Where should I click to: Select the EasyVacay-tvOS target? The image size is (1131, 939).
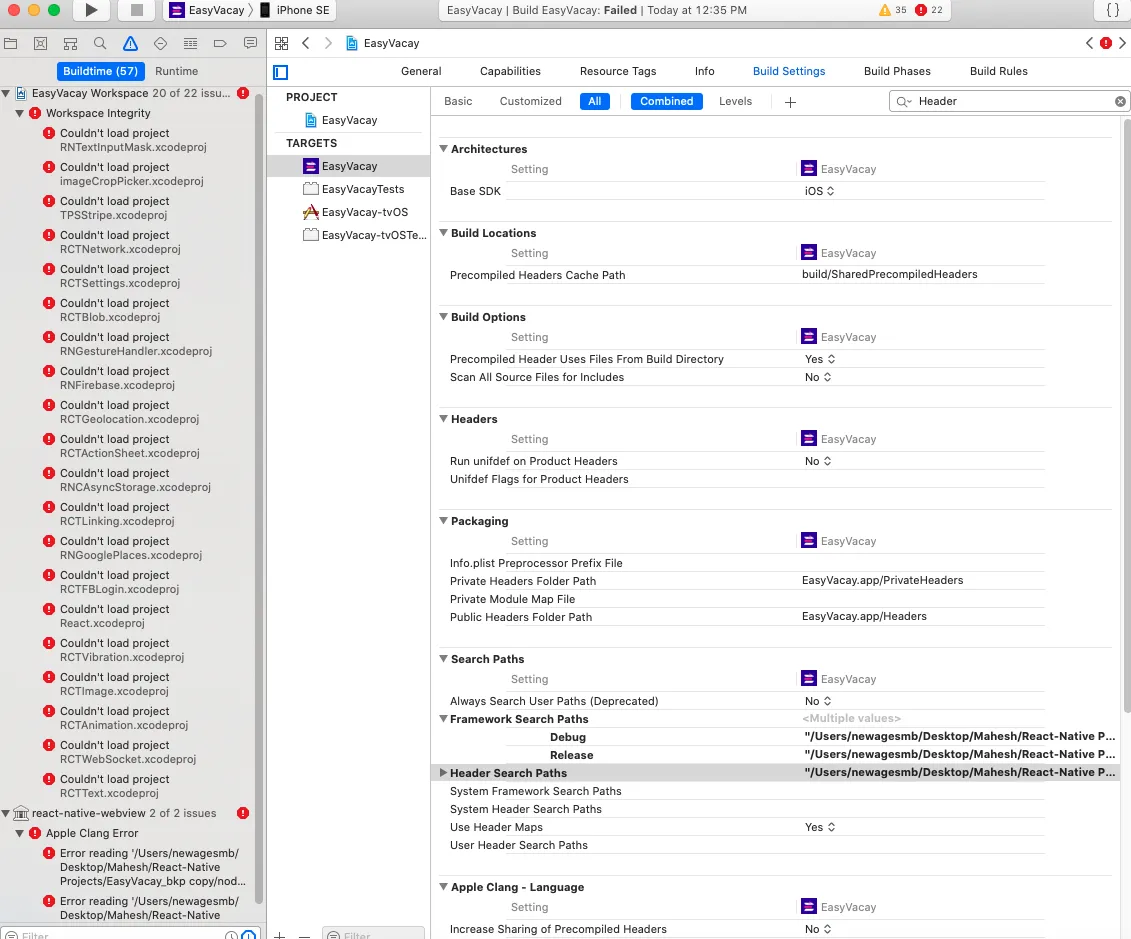click(355, 212)
